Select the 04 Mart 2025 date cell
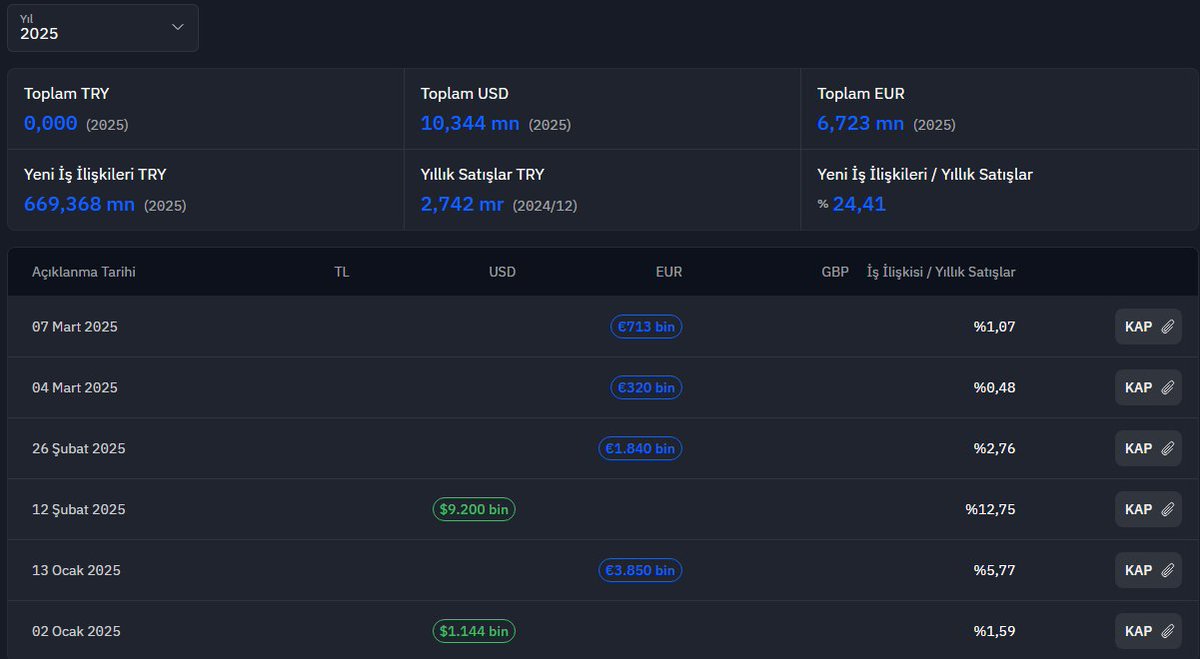 pos(75,387)
